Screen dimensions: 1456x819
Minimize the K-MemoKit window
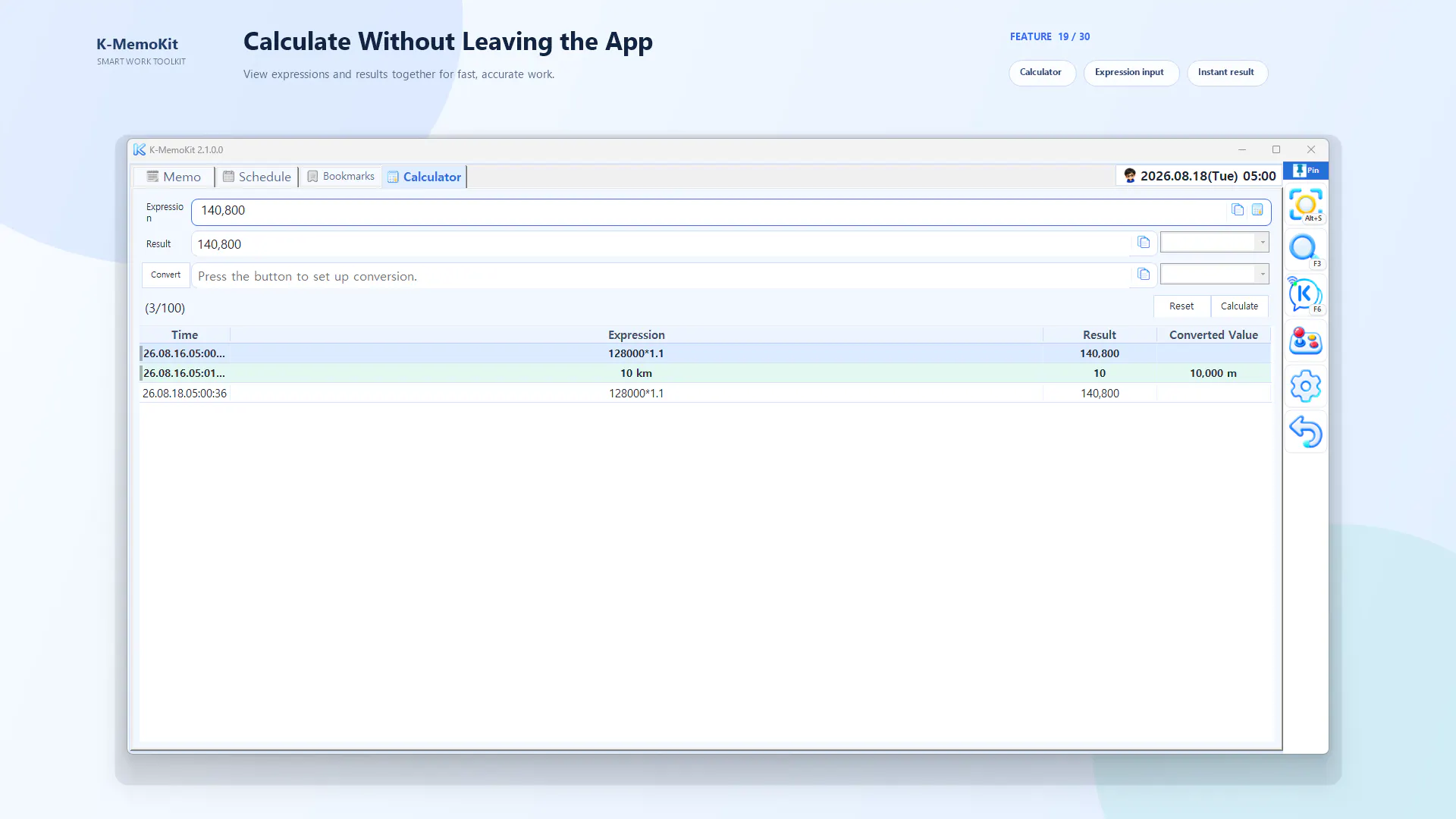click(x=1242, y=149)
